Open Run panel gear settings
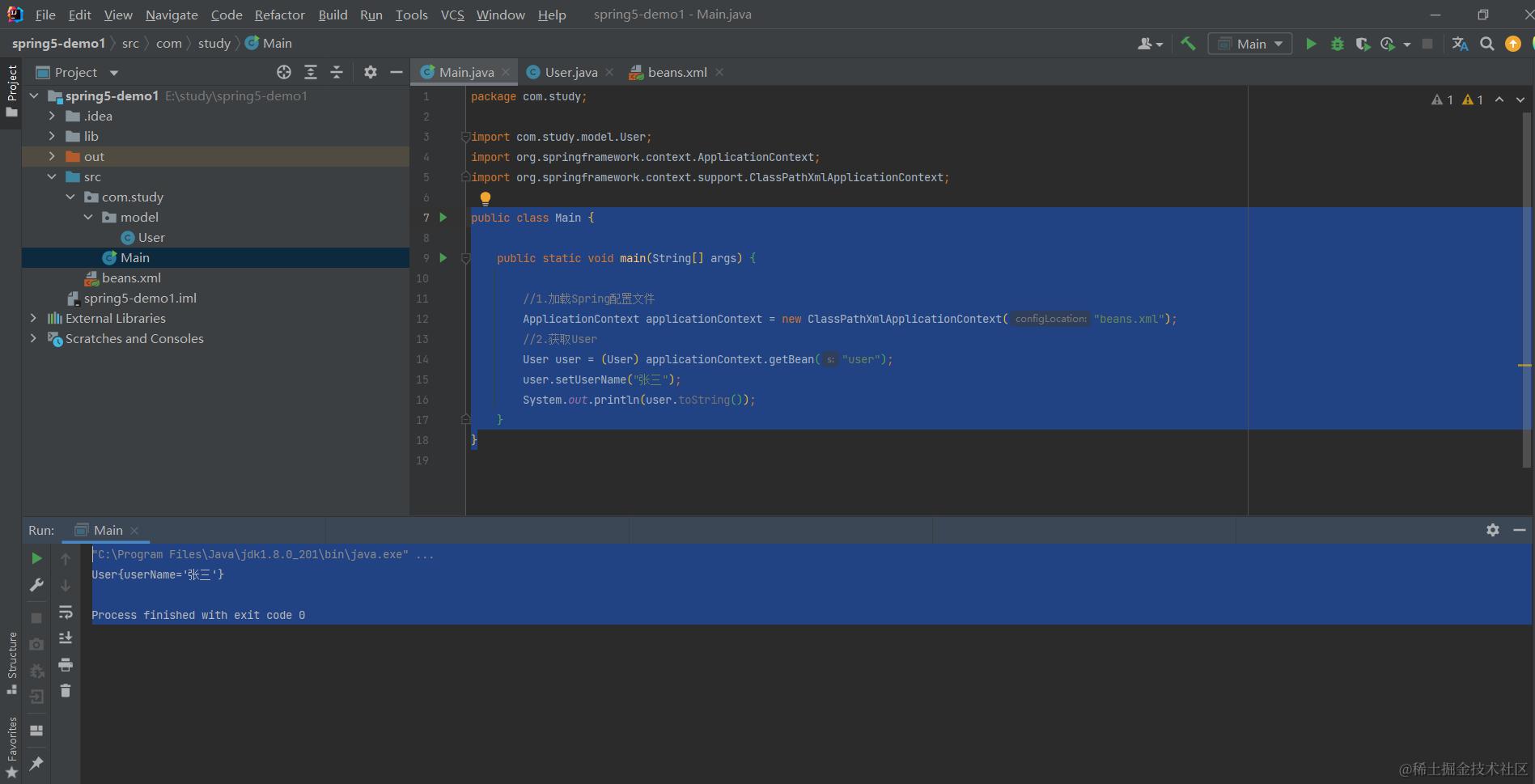The width and height of the screenshot is (1535, 784). (x=1493, y=530)
